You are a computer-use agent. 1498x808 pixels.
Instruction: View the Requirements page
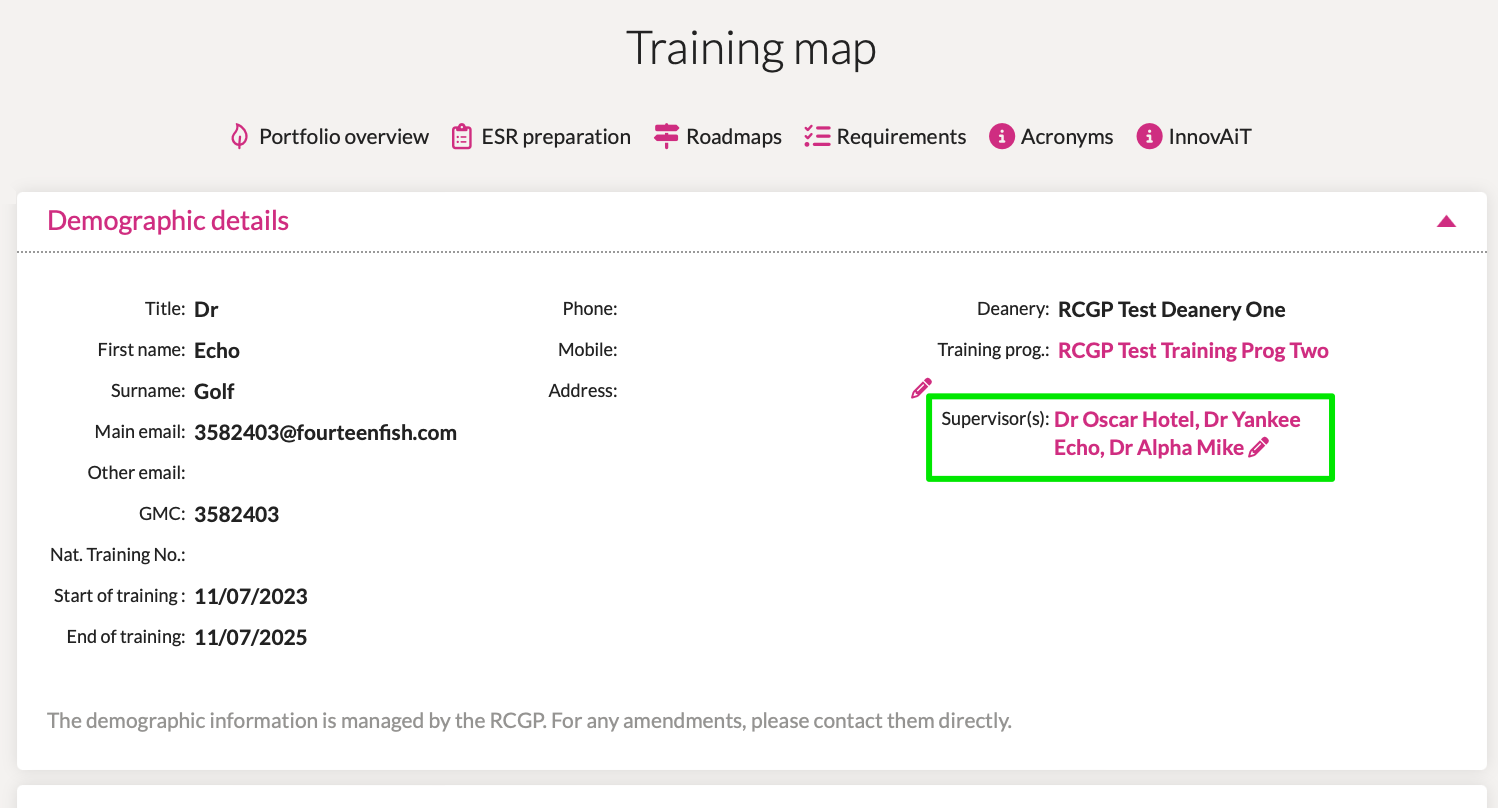[901, 137]
